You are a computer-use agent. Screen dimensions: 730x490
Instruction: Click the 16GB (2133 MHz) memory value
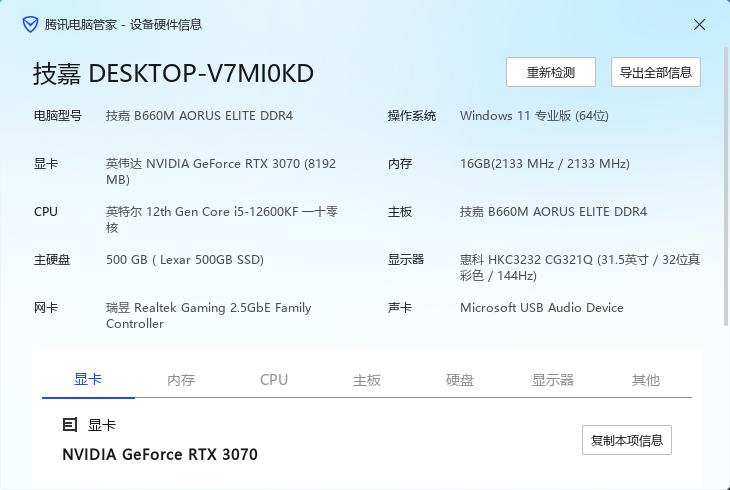click(545, 163)
